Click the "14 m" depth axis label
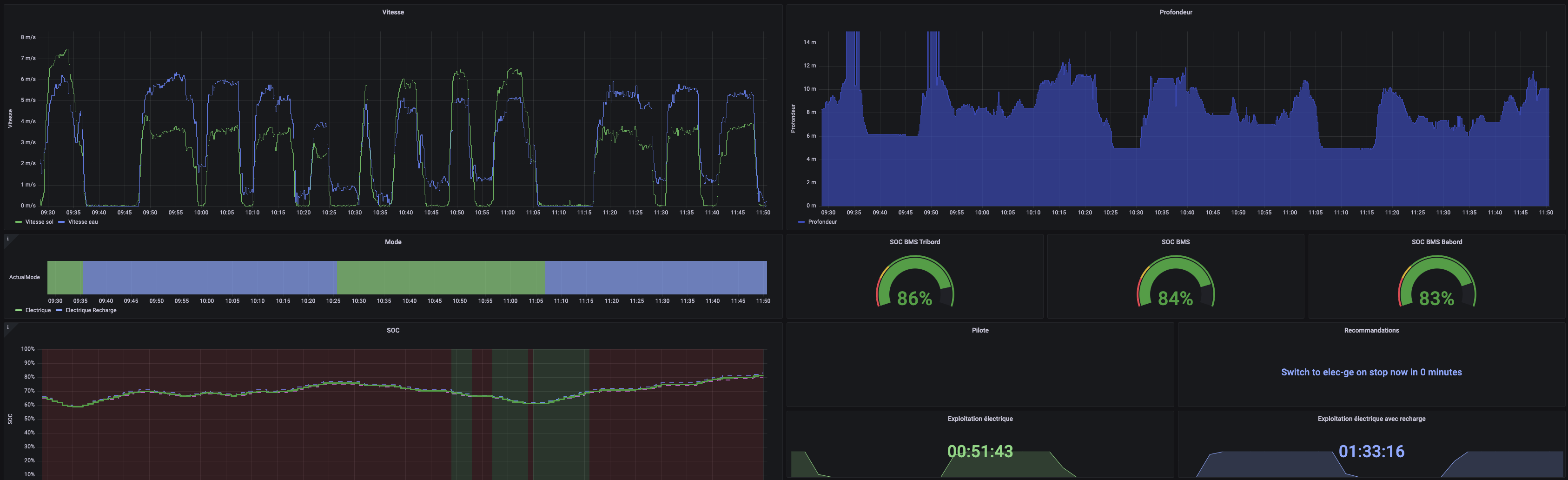 (809, 43)
